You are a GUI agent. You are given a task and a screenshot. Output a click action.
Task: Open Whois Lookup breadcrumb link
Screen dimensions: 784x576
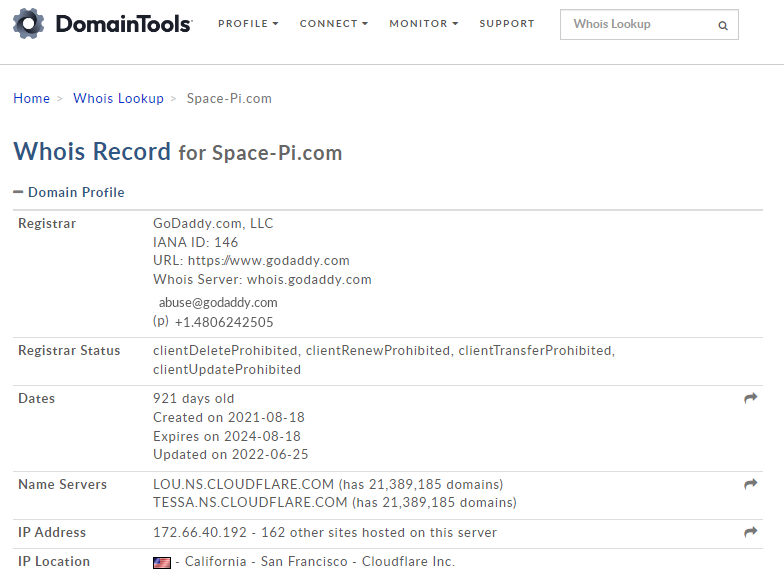click(x=118, y=98)
